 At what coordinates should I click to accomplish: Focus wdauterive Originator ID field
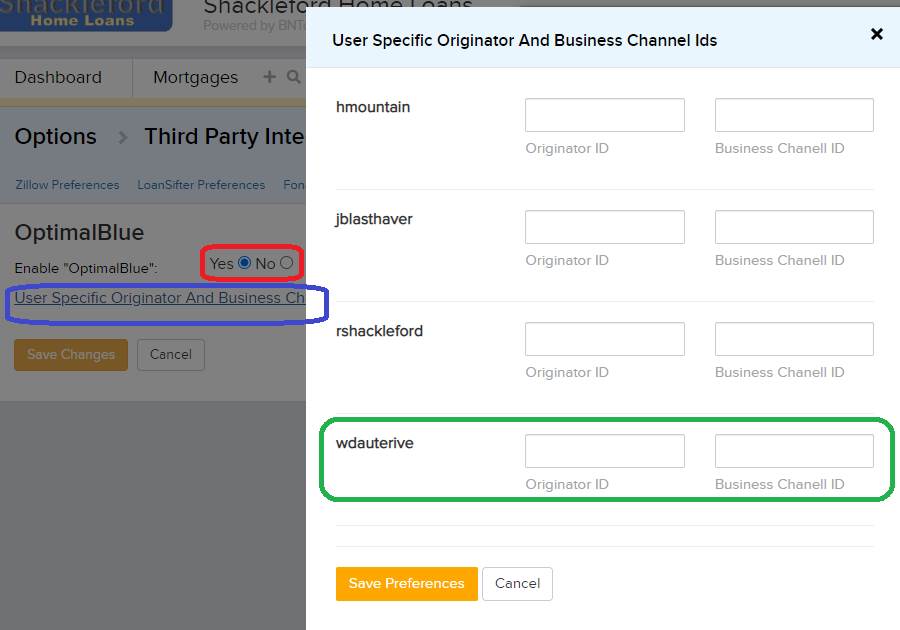pos(604,450)
